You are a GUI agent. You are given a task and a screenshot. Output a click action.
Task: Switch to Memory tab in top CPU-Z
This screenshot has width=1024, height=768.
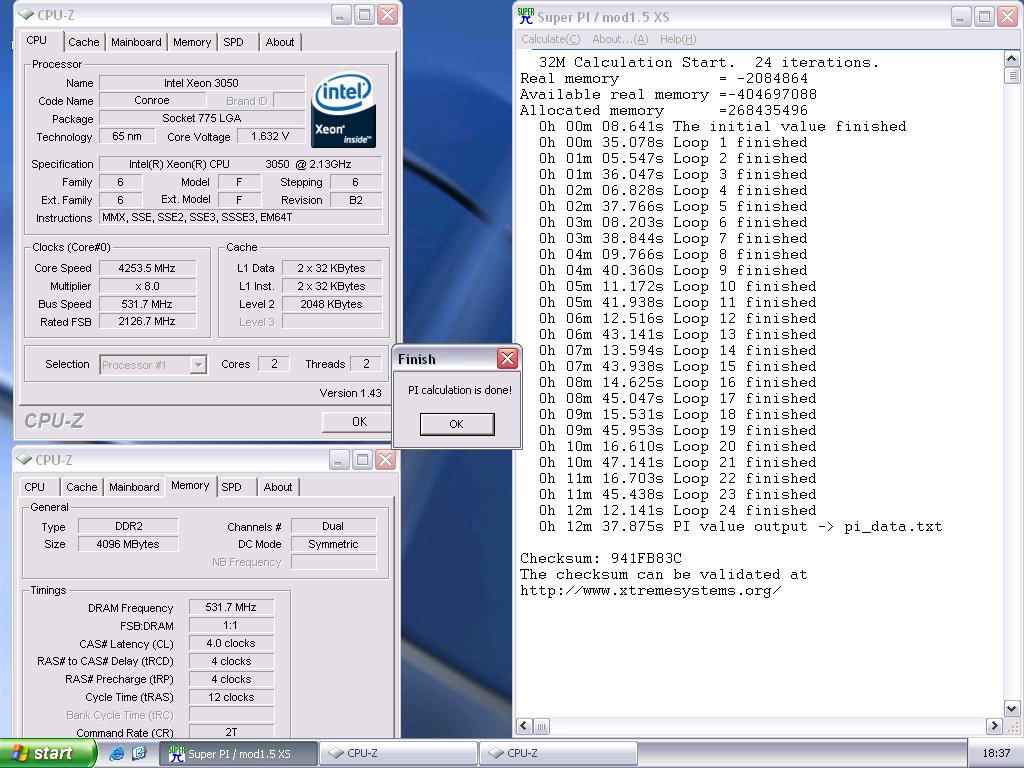click(191, 42)
